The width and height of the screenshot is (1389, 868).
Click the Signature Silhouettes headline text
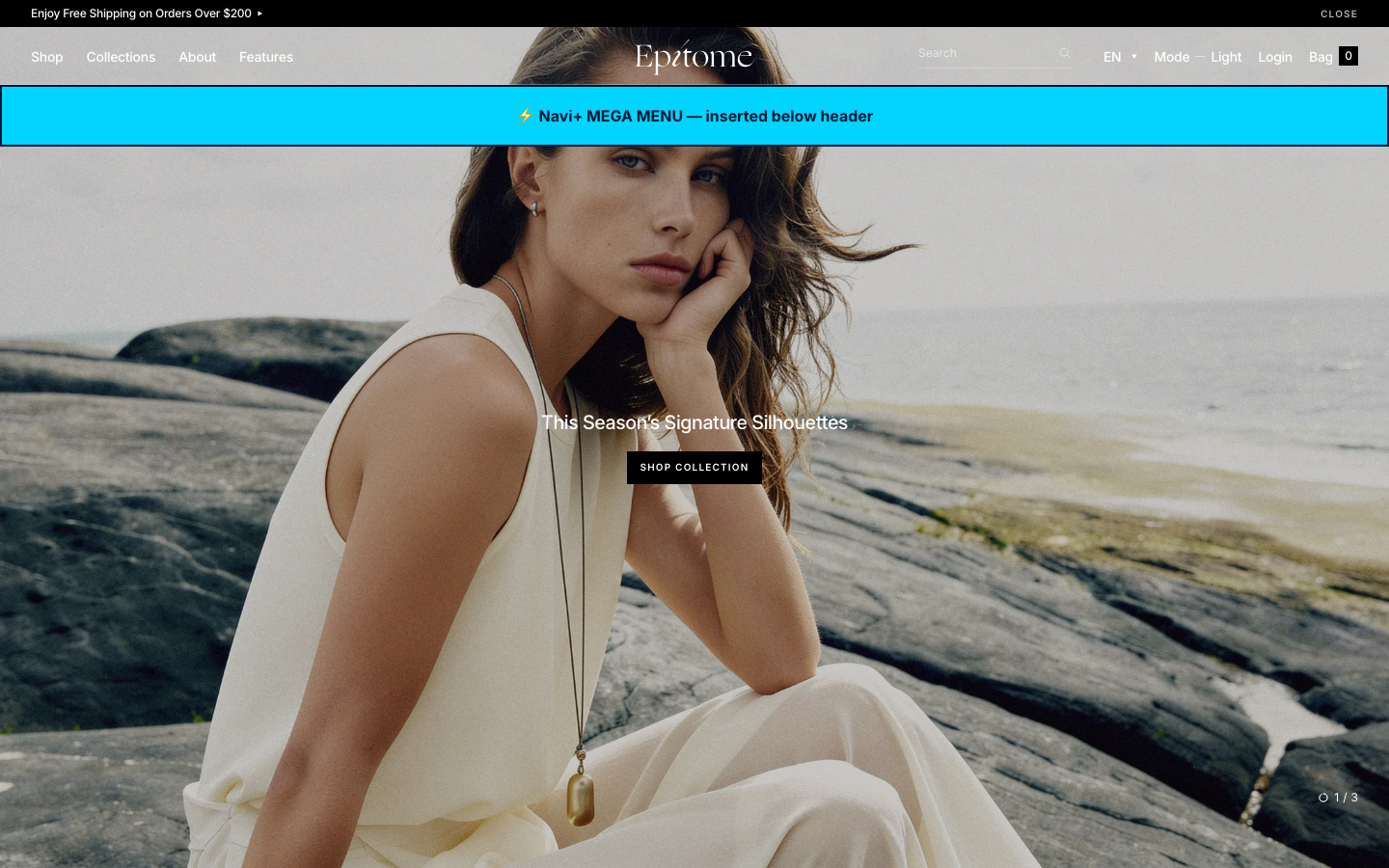click(694, 422)
